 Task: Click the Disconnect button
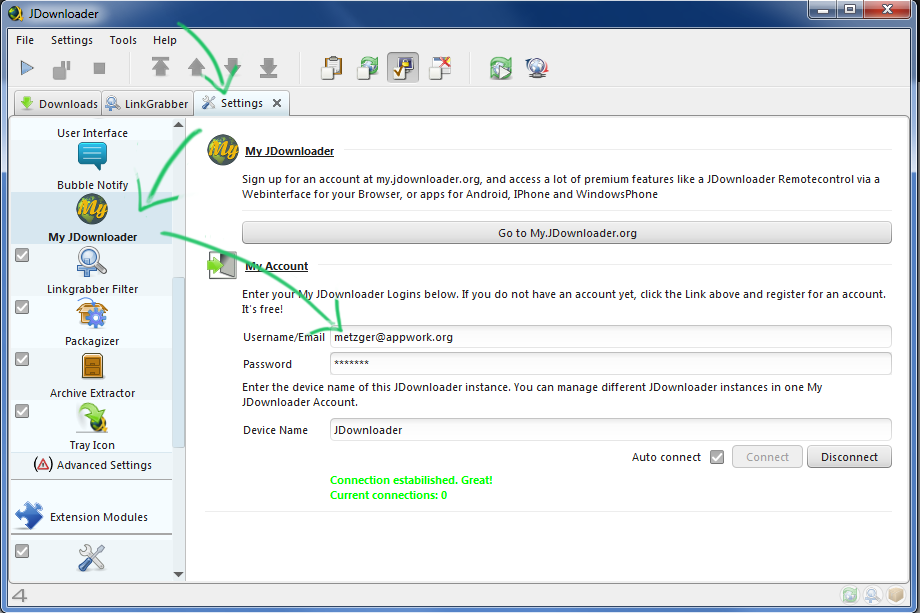pos(849,457)
